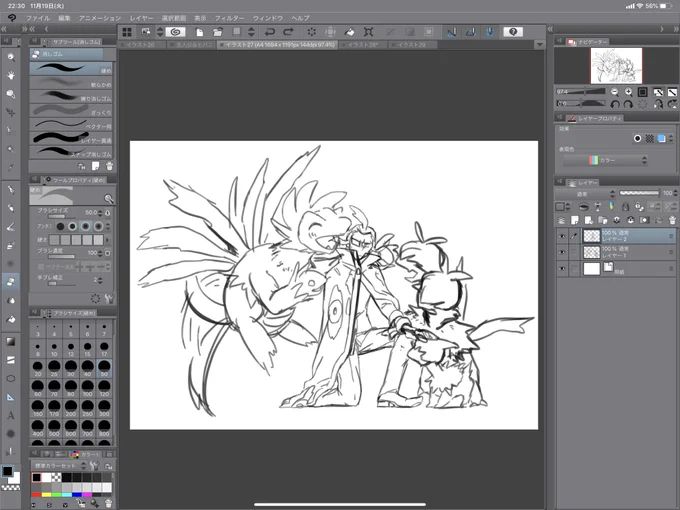This screenshot has width=680, height=510.
Task: Switch to the イラスト29 canvas tab
Action: pyautogui.click(x=412, y=45)
